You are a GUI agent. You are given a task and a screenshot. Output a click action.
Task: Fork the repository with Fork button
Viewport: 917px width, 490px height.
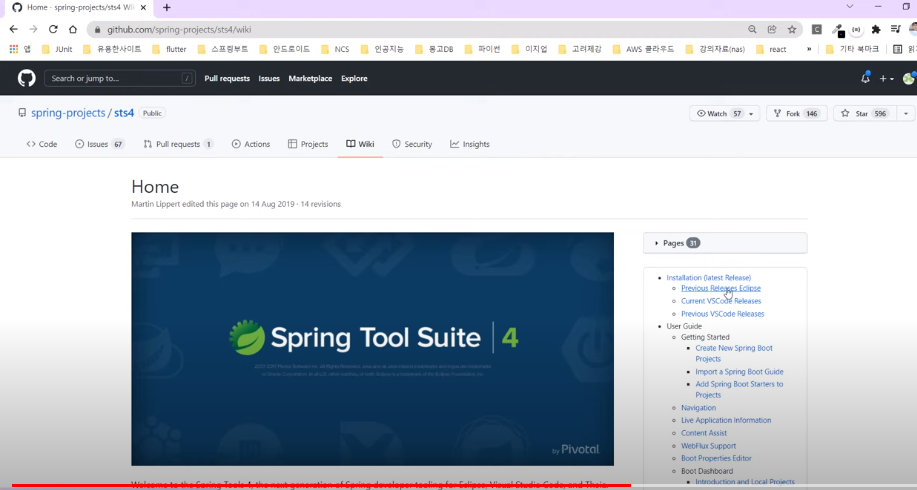tap(796, 113)
